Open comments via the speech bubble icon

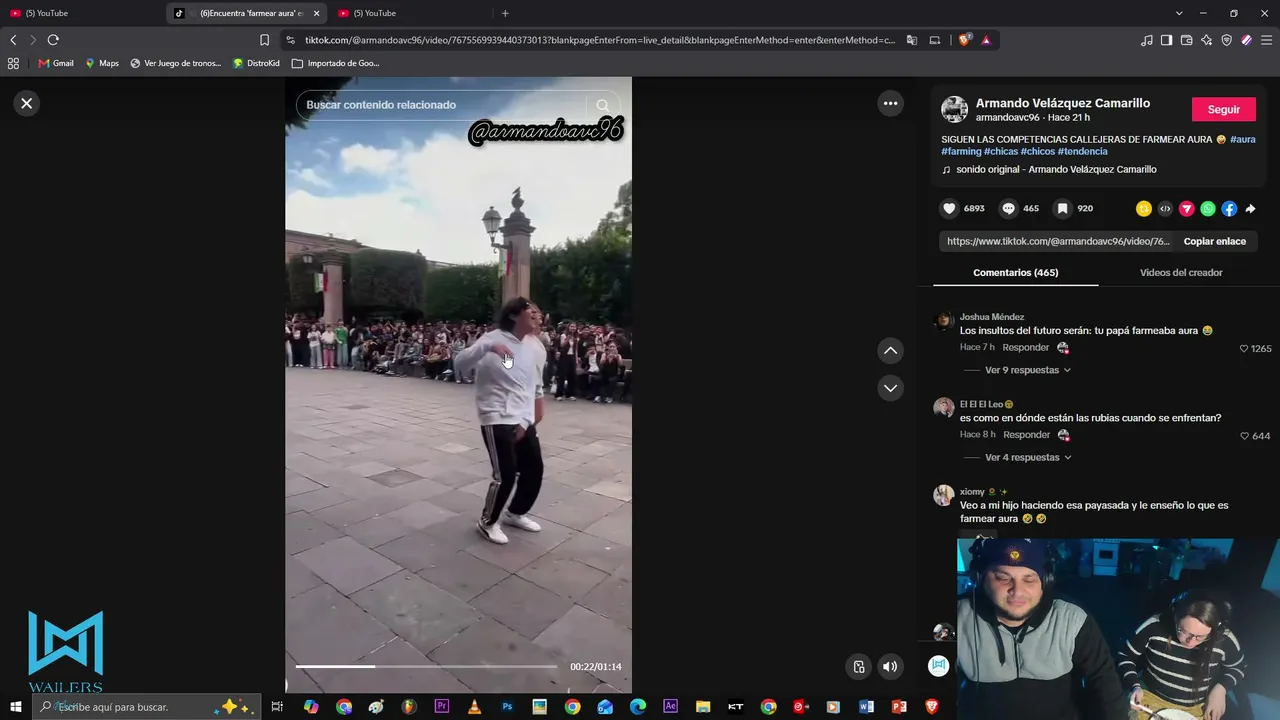click(x=1008, y=208)
